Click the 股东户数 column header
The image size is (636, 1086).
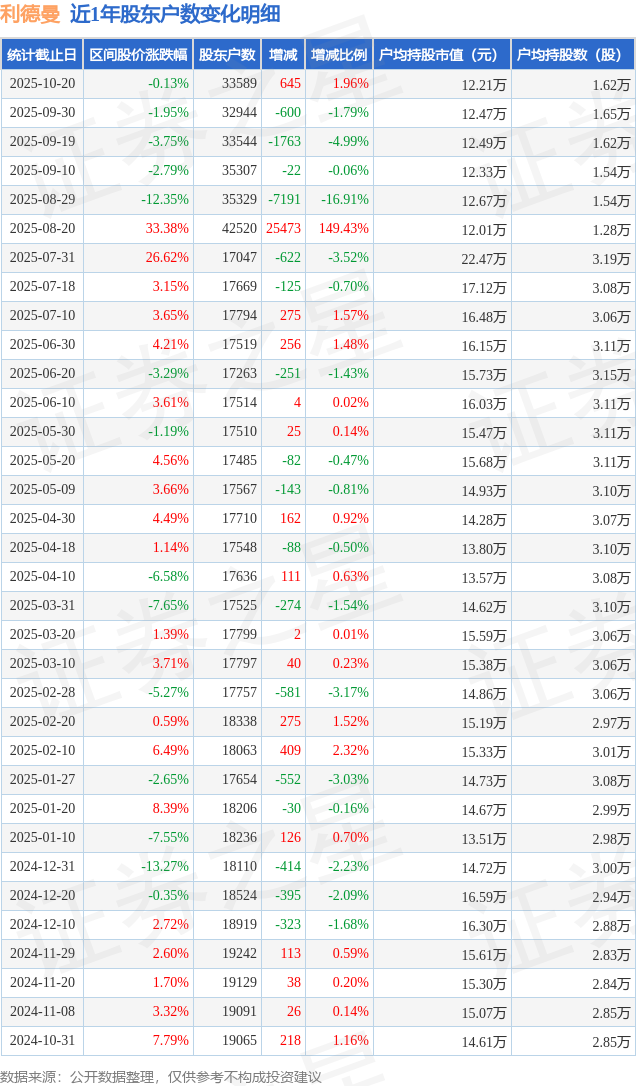click(227, 55)
